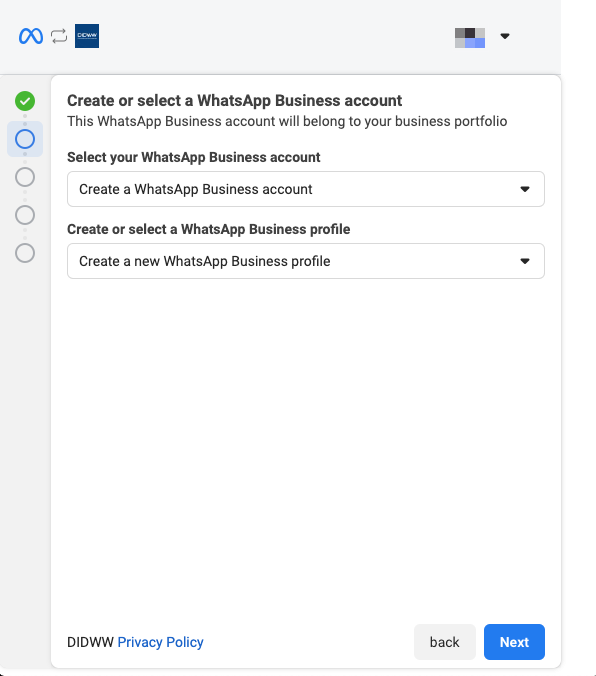Click the arrow on Create a WhatsApp Business account
The width and height of the screenshot is (596, 676).
(x=525, y=189)
